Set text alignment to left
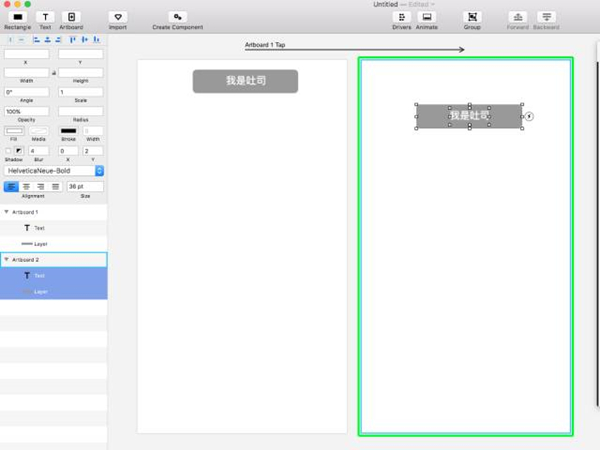The height and width of the screenshot is (450, 600). point(11,186)
